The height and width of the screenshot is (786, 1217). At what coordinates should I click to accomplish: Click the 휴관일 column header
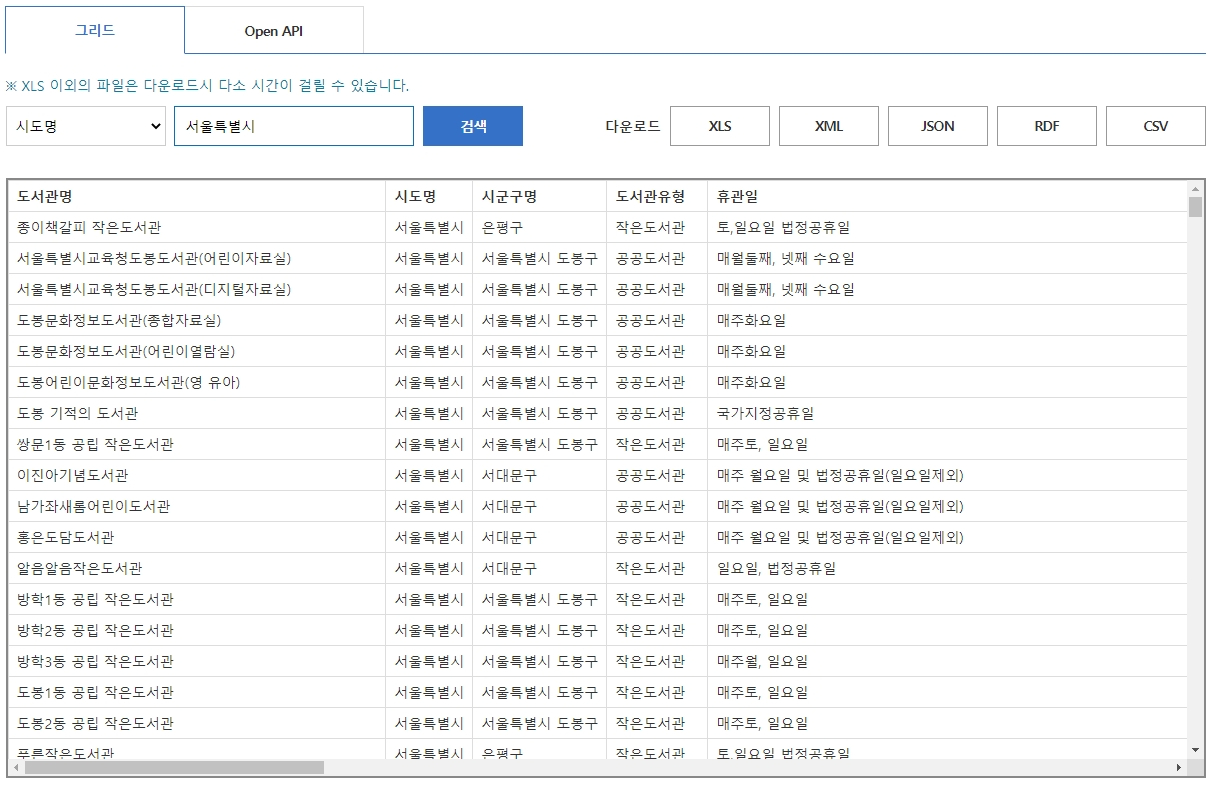pos(946,197)
